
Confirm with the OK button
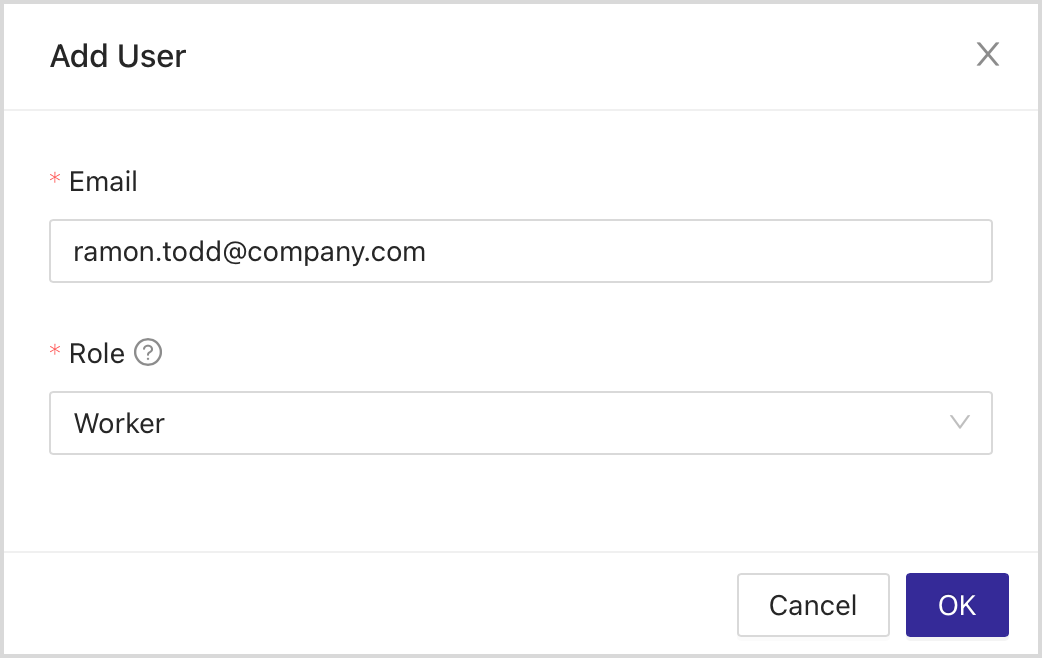click(957, 605)
